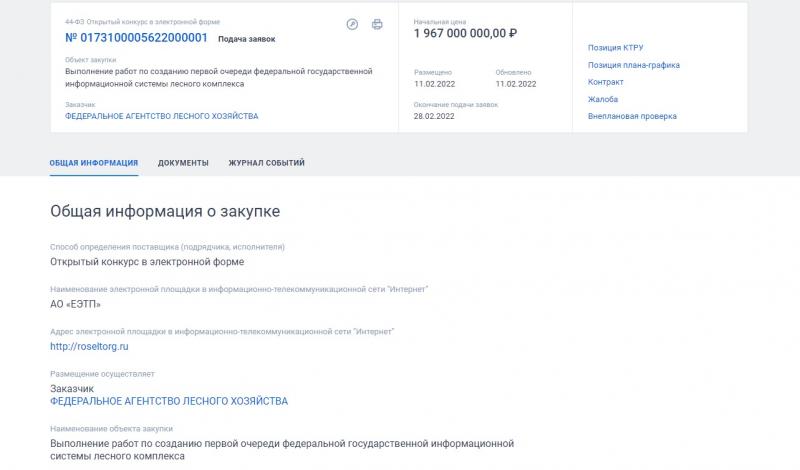Click the Жалоба link
The height and width of the screenshot is (470, 800).
(603, 99)
